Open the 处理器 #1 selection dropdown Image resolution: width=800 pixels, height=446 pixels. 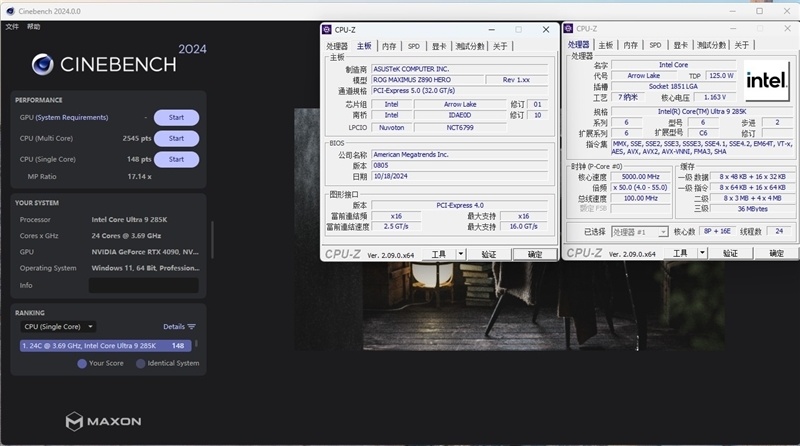639,232
